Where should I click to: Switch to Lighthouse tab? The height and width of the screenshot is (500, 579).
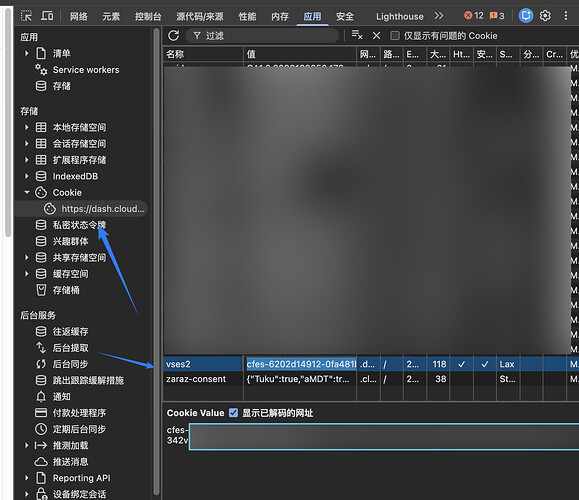pos(400,16)
